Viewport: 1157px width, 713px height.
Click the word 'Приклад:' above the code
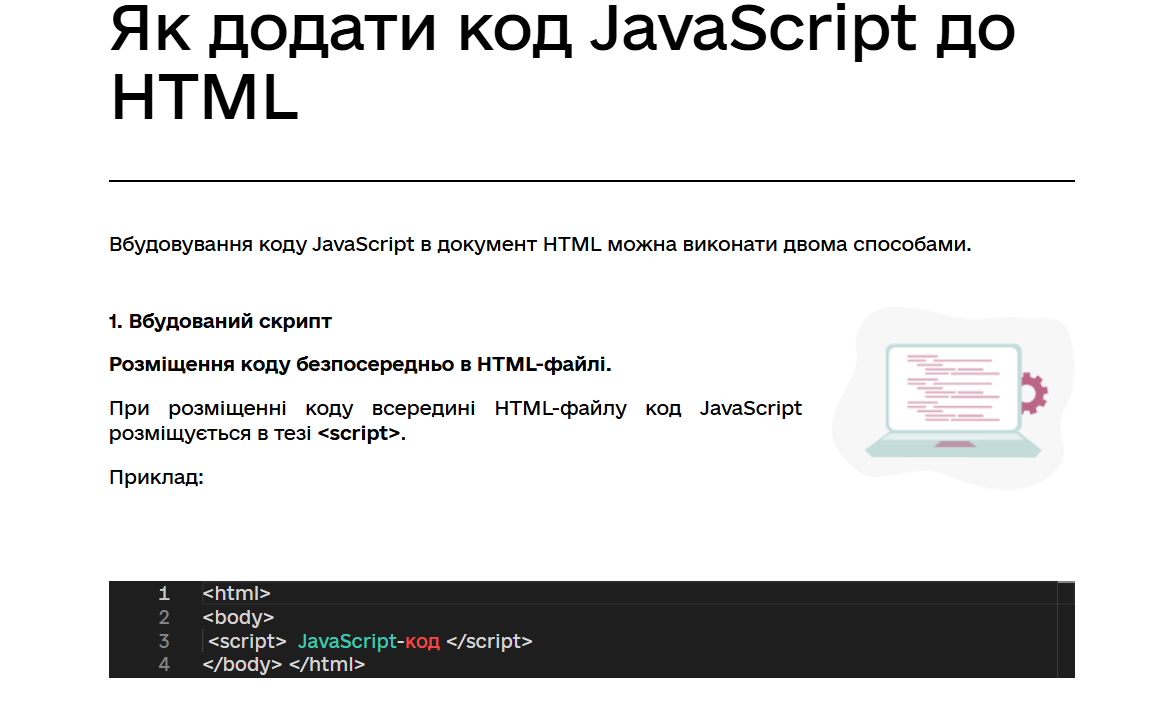tap(156, 477)
